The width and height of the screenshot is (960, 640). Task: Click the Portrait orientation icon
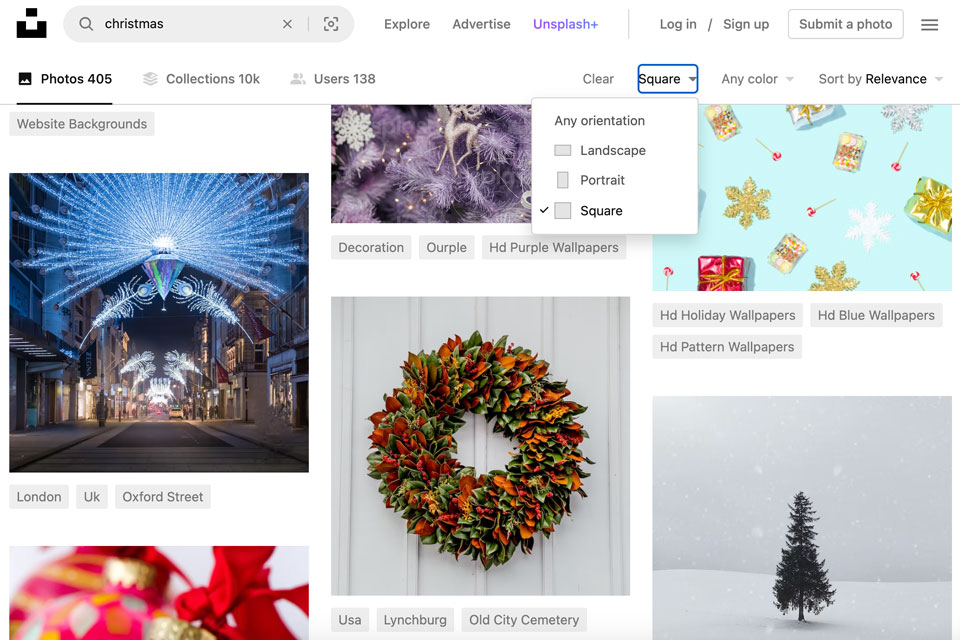(563, 180)
